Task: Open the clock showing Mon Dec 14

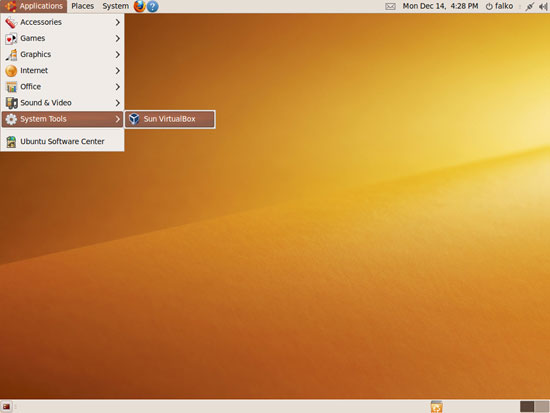Action: tap(440, 6)
